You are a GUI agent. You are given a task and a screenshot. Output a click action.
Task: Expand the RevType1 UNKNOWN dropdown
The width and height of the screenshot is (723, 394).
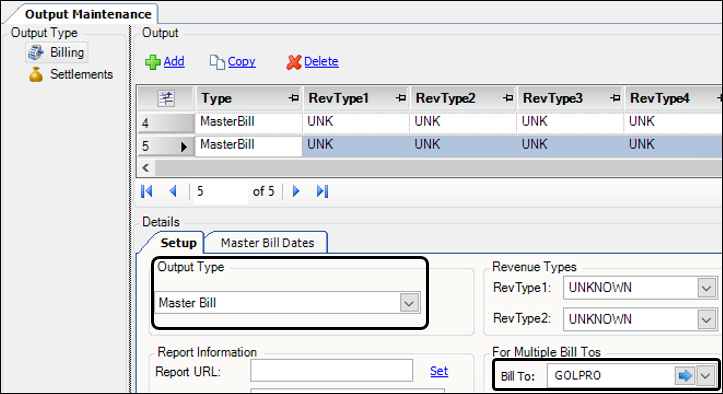point(706,288)
